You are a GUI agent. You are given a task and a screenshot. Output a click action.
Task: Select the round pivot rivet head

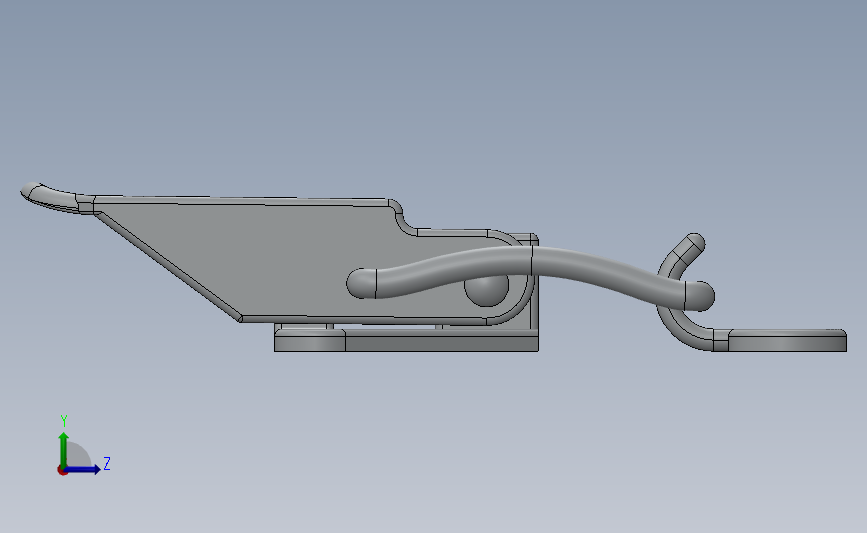pyautogui.click(x=486, y=290)
